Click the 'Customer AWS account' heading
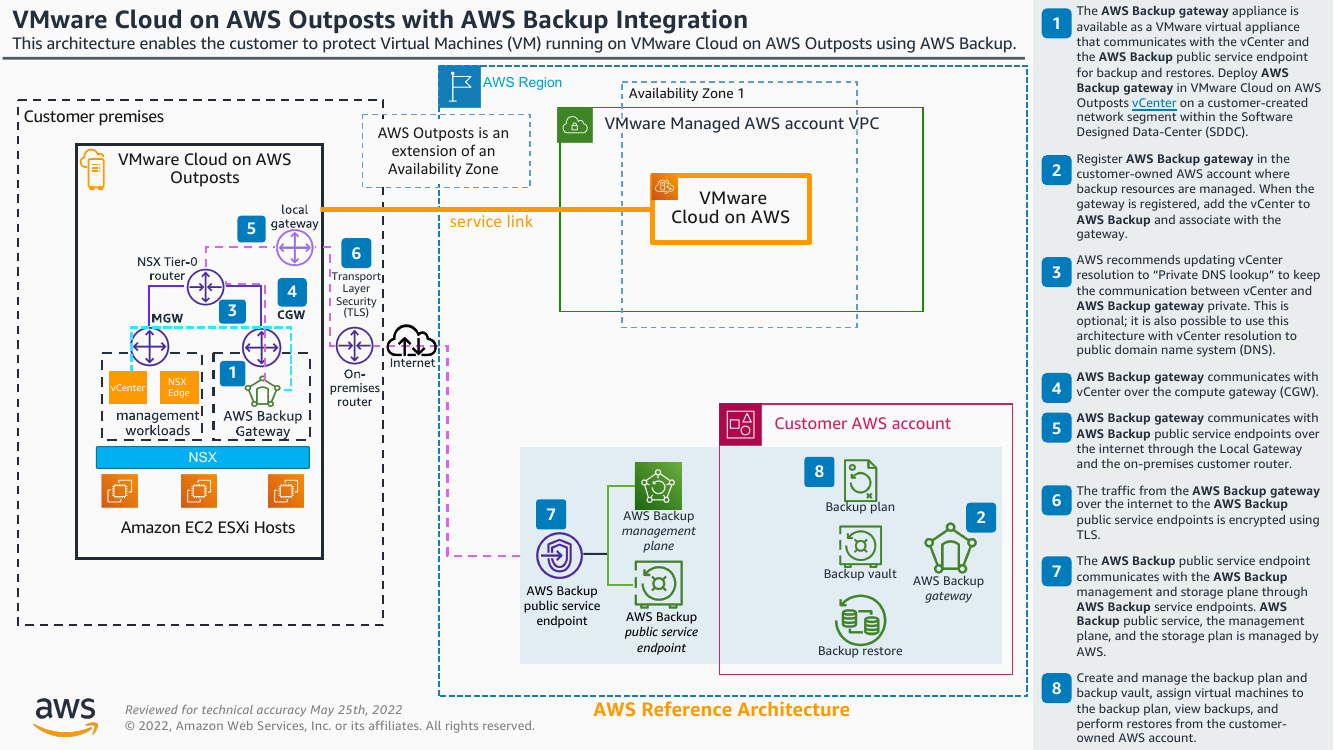The image size is (1334, 750). tap(862, 424)
